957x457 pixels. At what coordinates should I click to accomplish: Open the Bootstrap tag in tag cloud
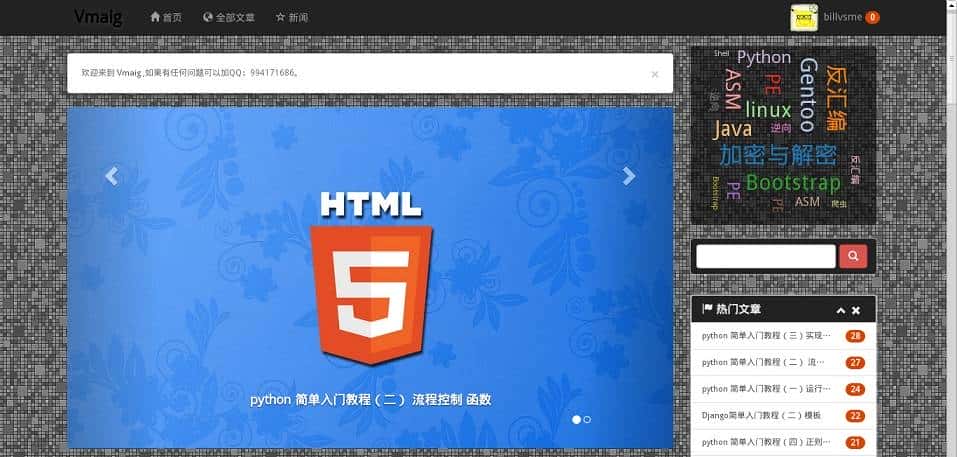(793, 183)
